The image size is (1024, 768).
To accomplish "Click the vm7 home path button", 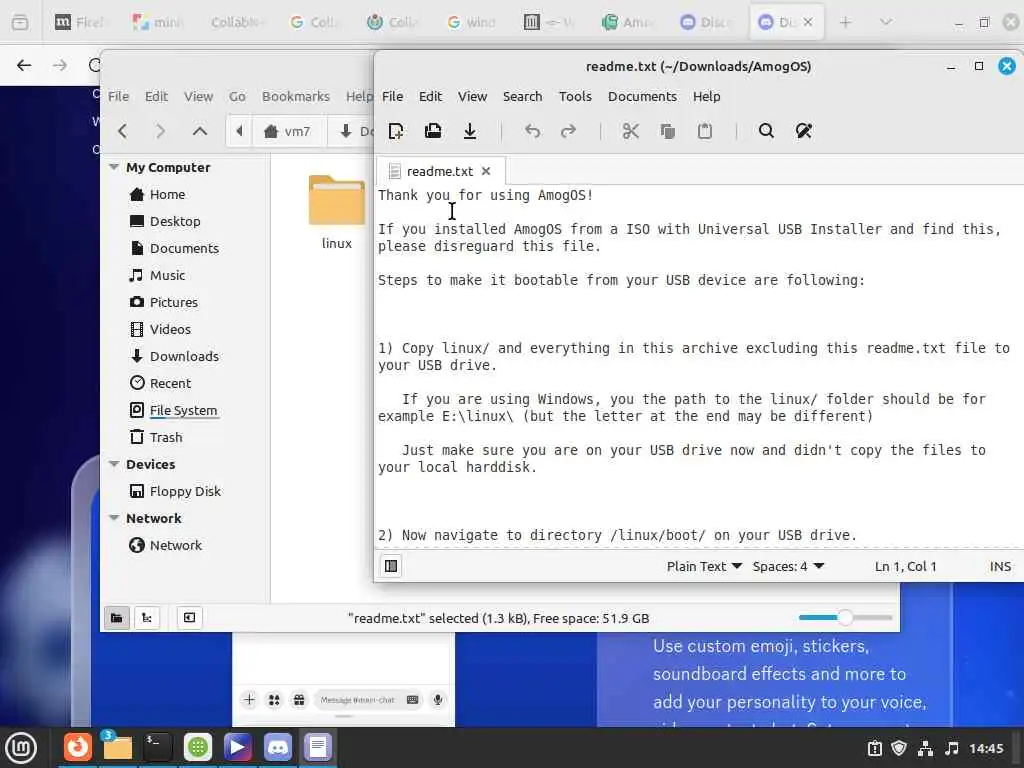I will click(x=287, y=131).
